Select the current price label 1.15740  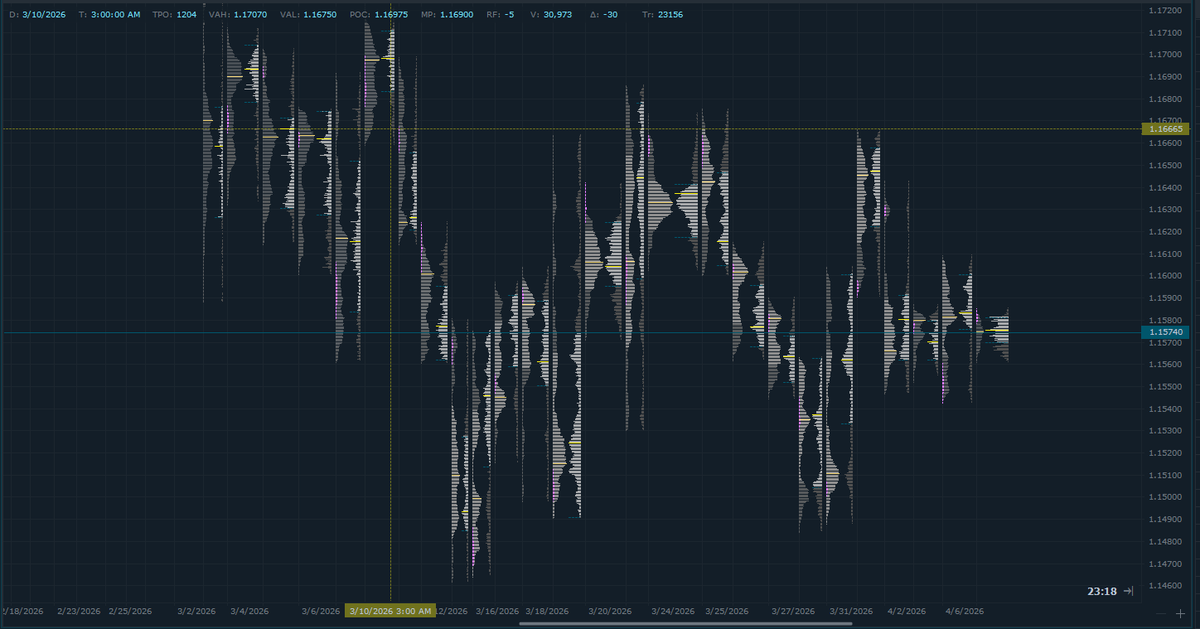point(1166,332)
